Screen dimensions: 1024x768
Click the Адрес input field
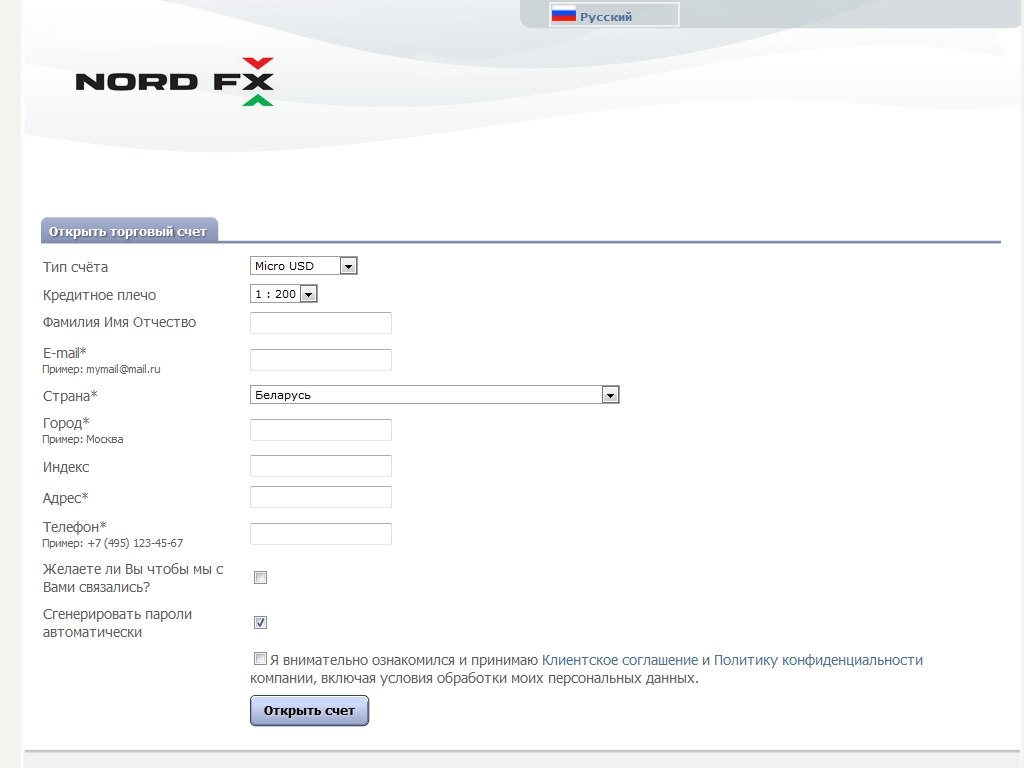point(320,497)
